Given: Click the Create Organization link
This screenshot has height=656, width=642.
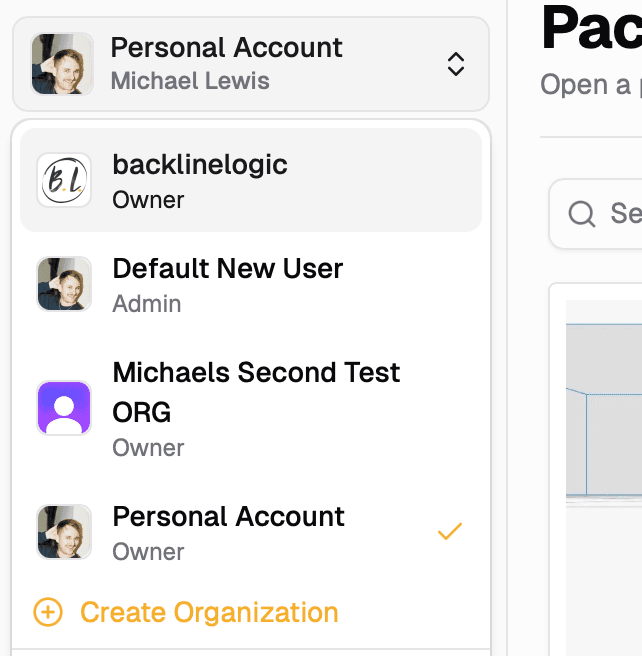Looking at the screenshot, I should (209, 612).
